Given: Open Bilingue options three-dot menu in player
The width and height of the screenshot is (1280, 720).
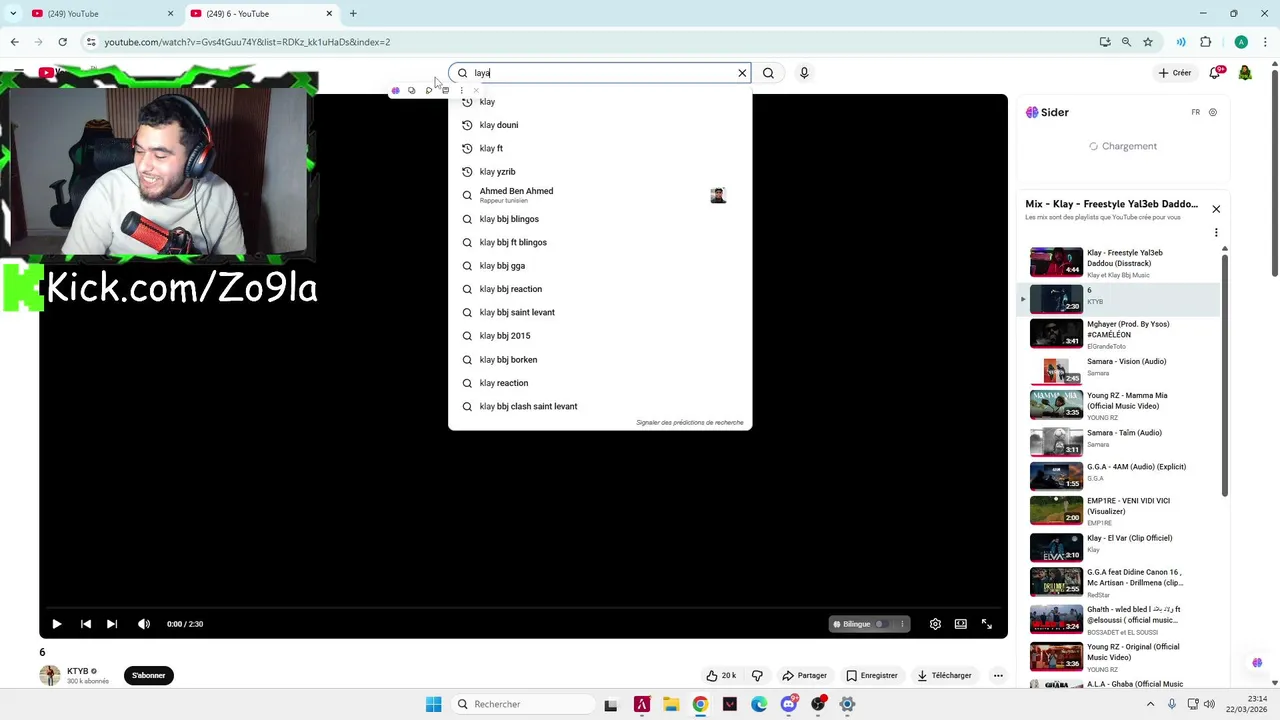Looking at the screenshot, I should point(902,624).
